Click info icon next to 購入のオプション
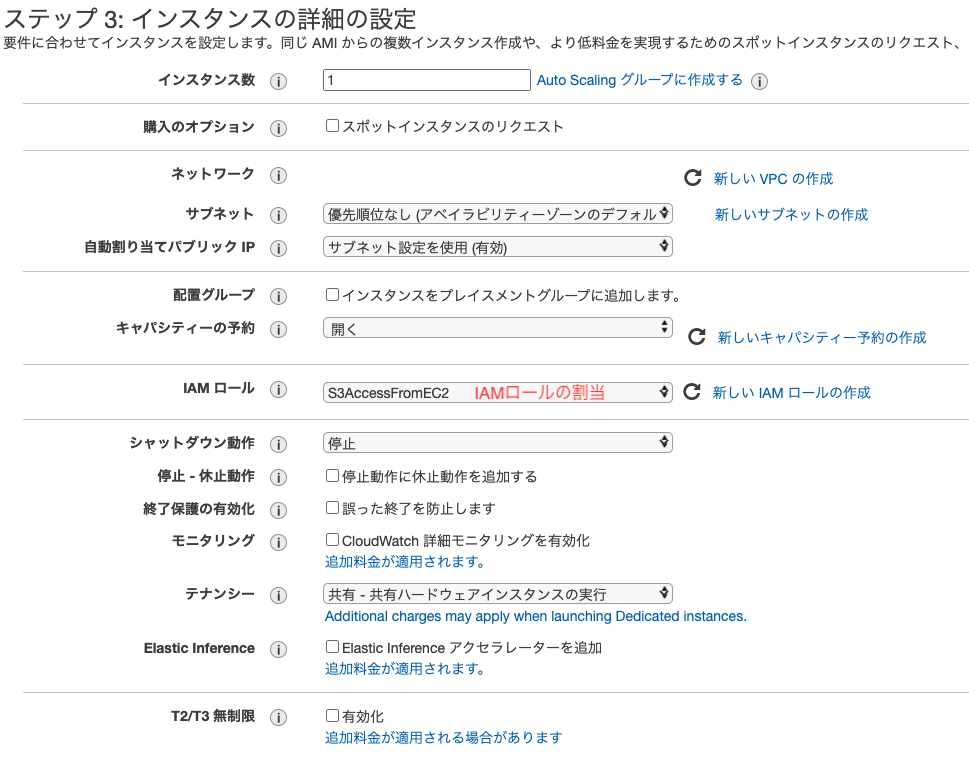This screenshot has height=760, width=969. coord(278,128)
